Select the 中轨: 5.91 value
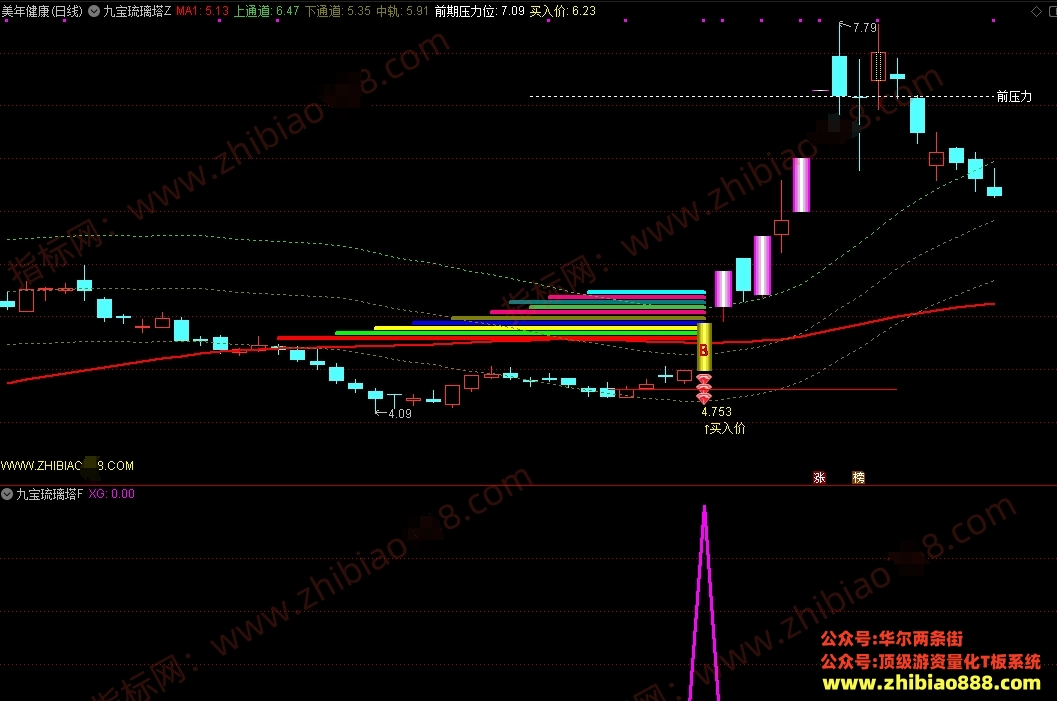This screenshot has height=701, width=1057. [402, 11]
